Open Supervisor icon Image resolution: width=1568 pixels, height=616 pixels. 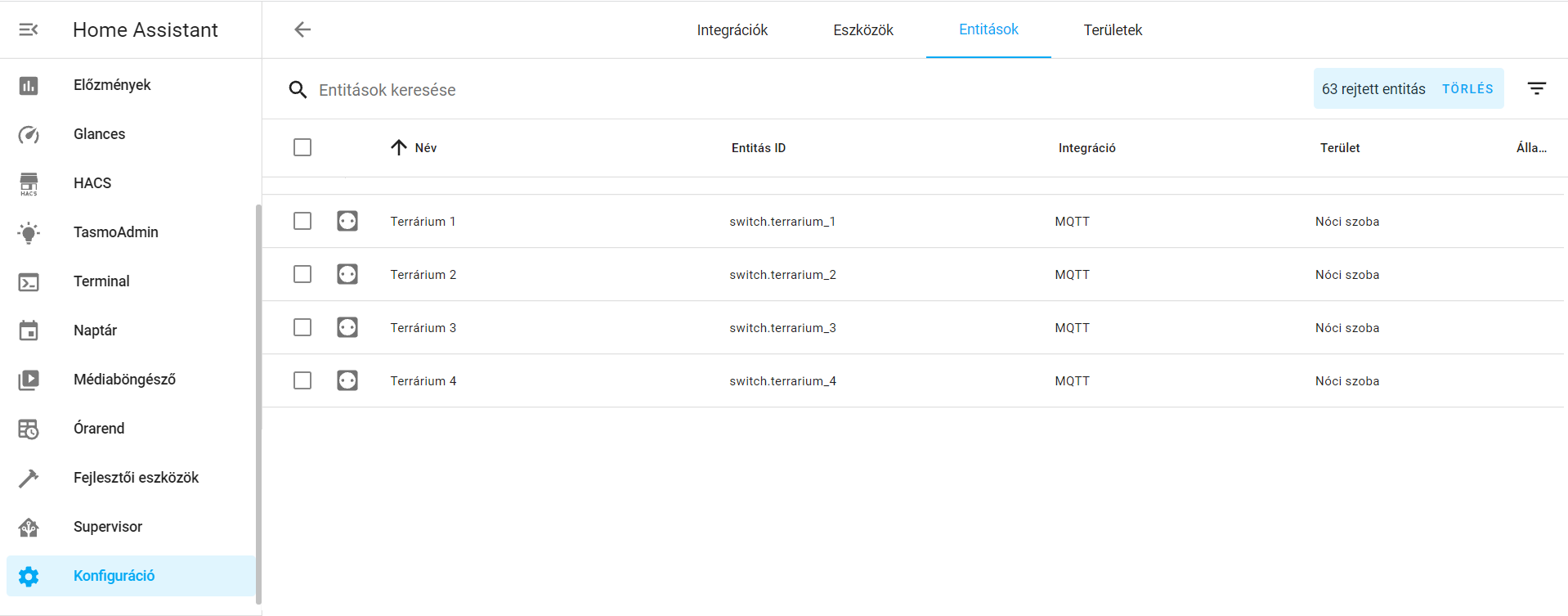coord(29,527)
